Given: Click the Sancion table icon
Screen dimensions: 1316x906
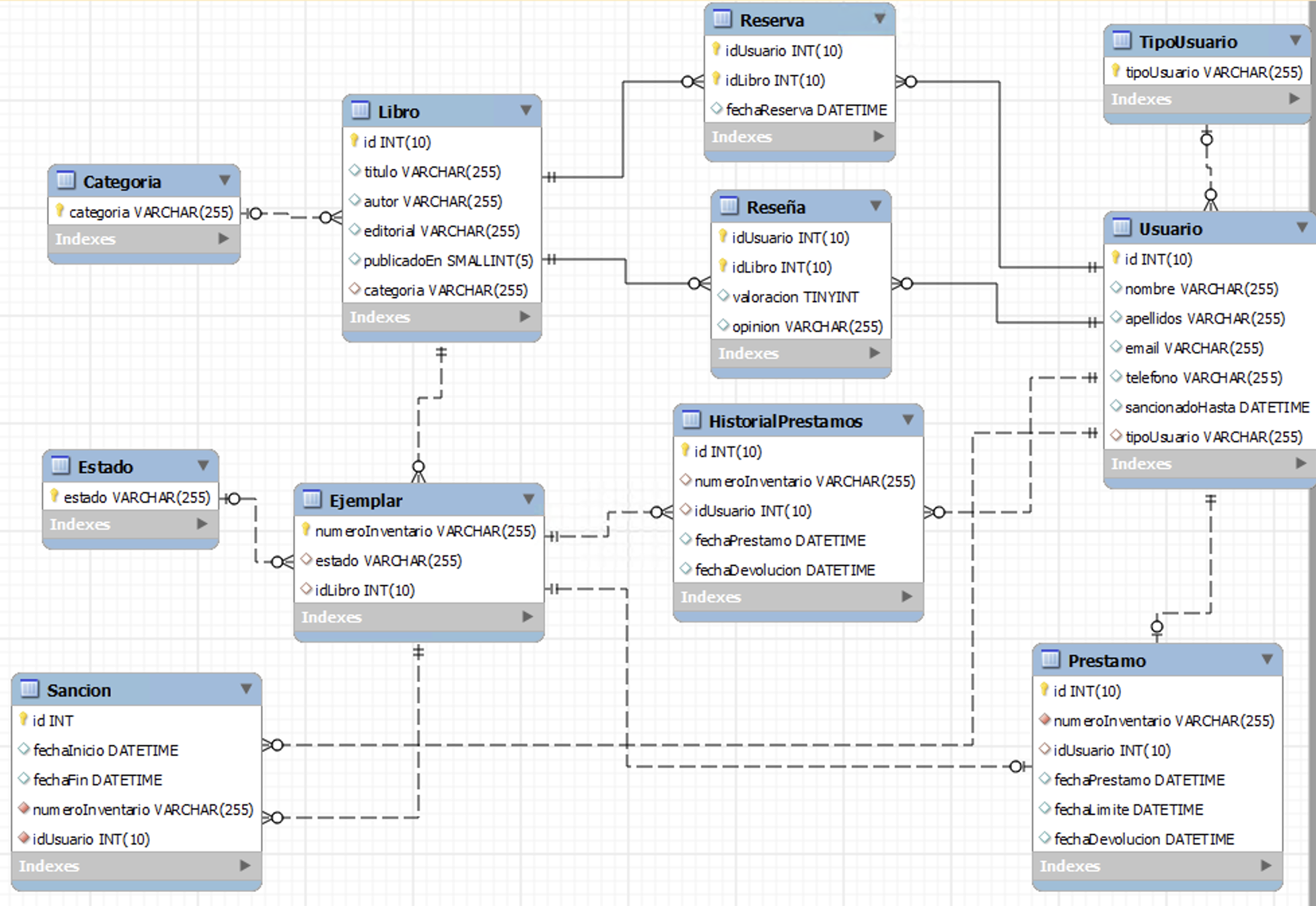Looking at the screenshot, I should 30,689.
